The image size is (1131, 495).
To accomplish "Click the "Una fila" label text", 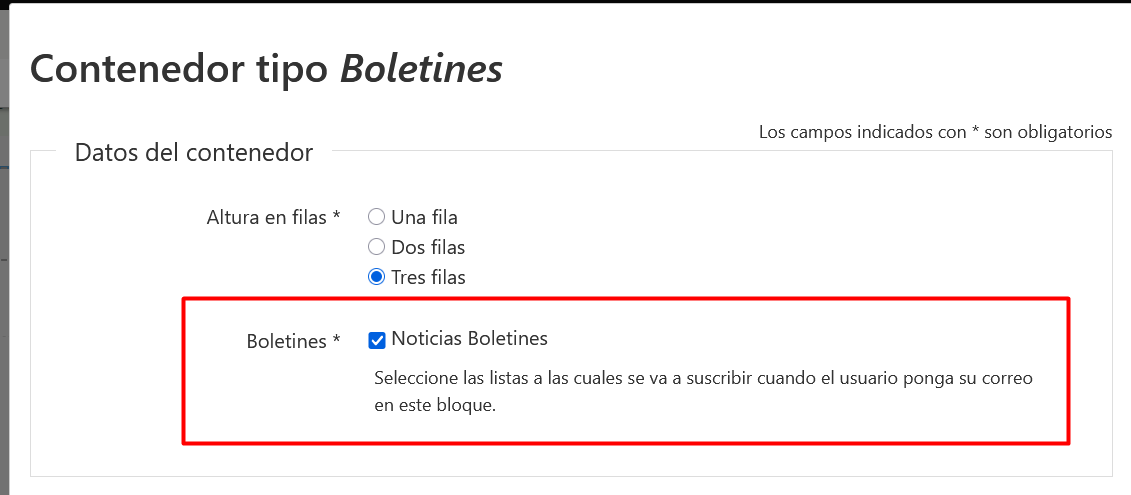I will coord(424,217).
